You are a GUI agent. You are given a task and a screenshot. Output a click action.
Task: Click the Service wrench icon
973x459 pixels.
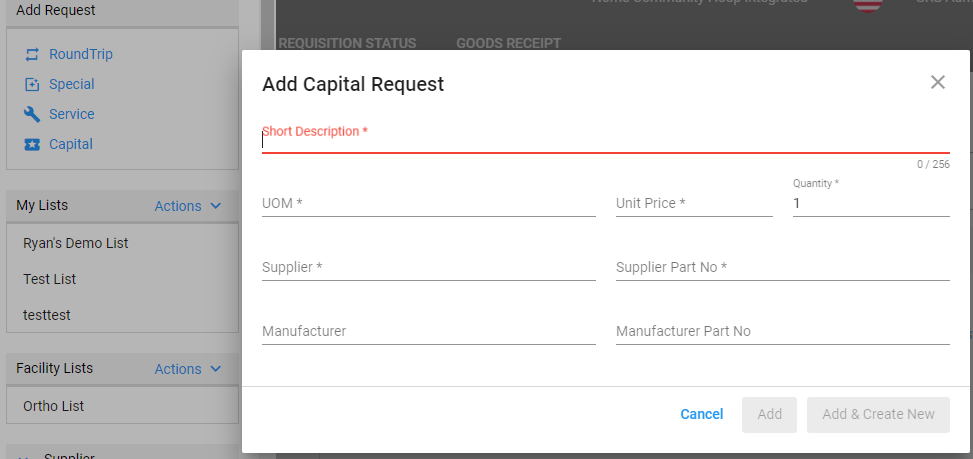point(32,114)
